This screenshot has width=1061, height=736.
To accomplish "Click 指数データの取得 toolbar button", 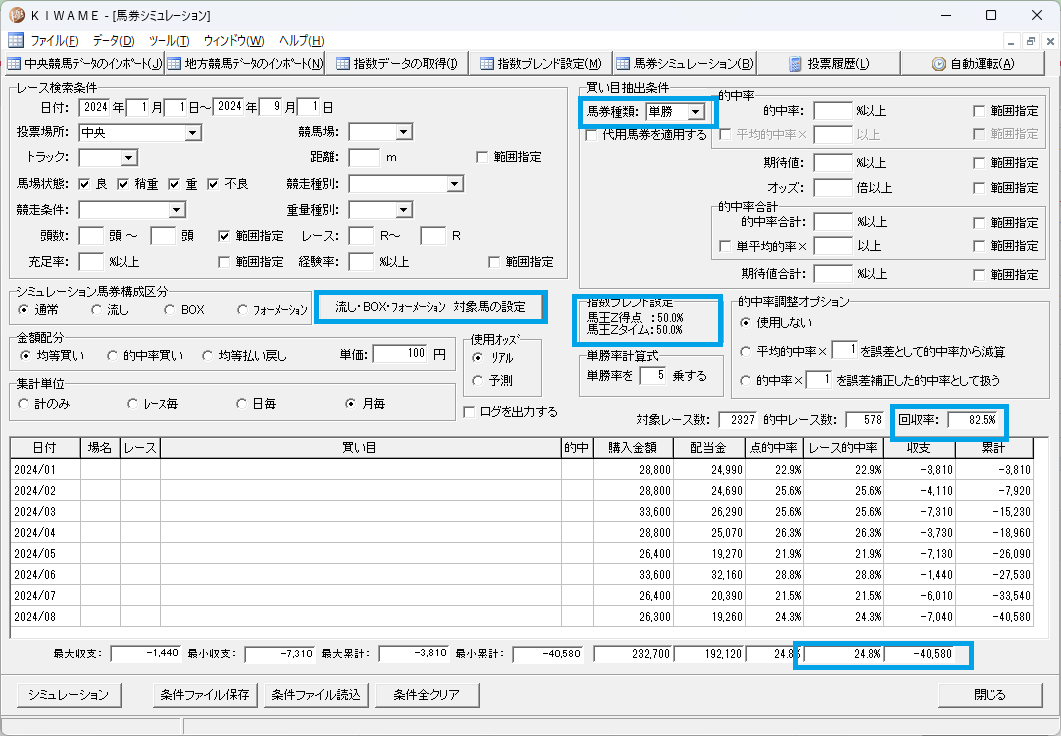I will pyautogui.click(x=397, y=64).
